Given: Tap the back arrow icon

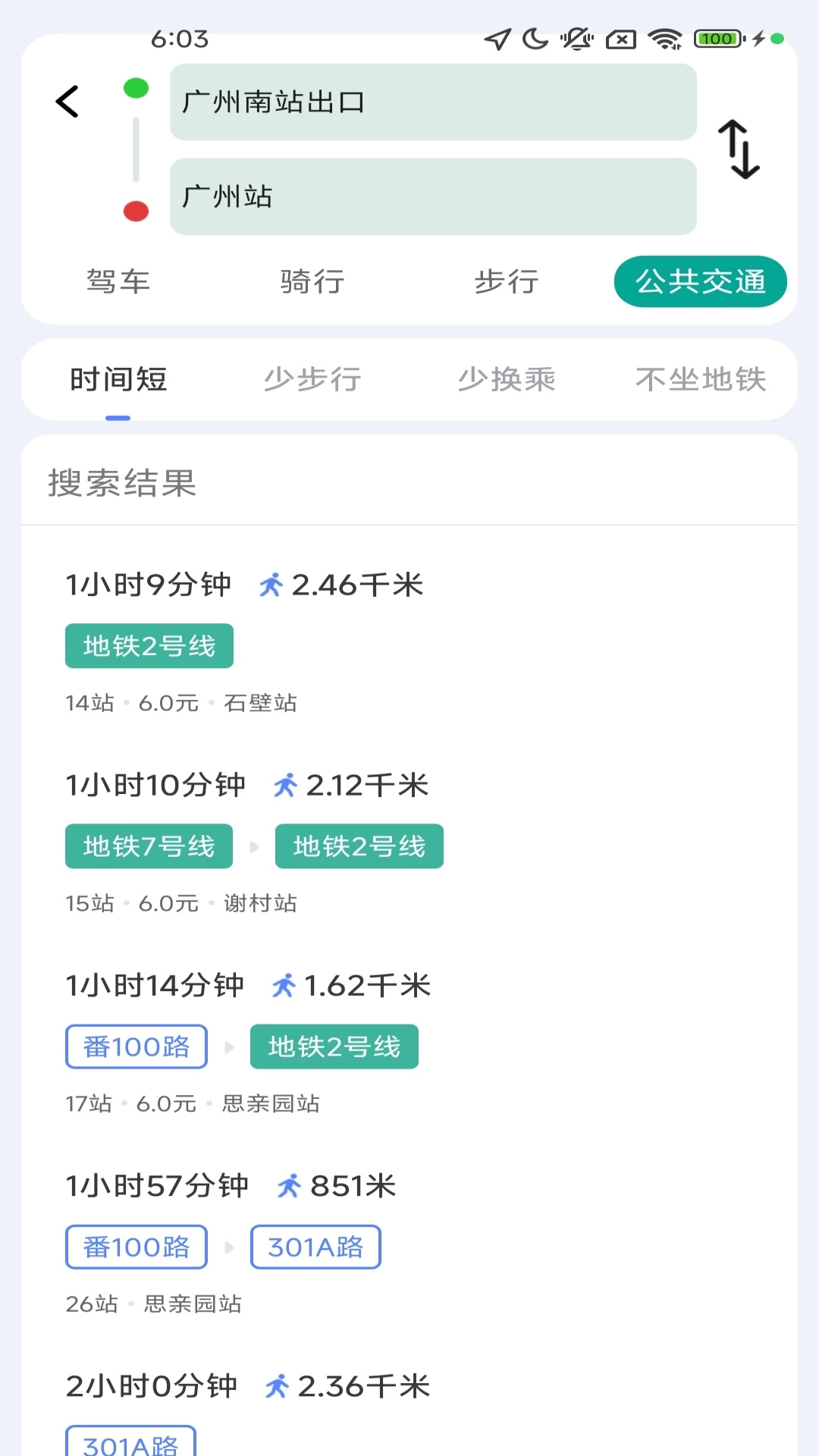Looking at the screenshot, I should click(67, 101).
